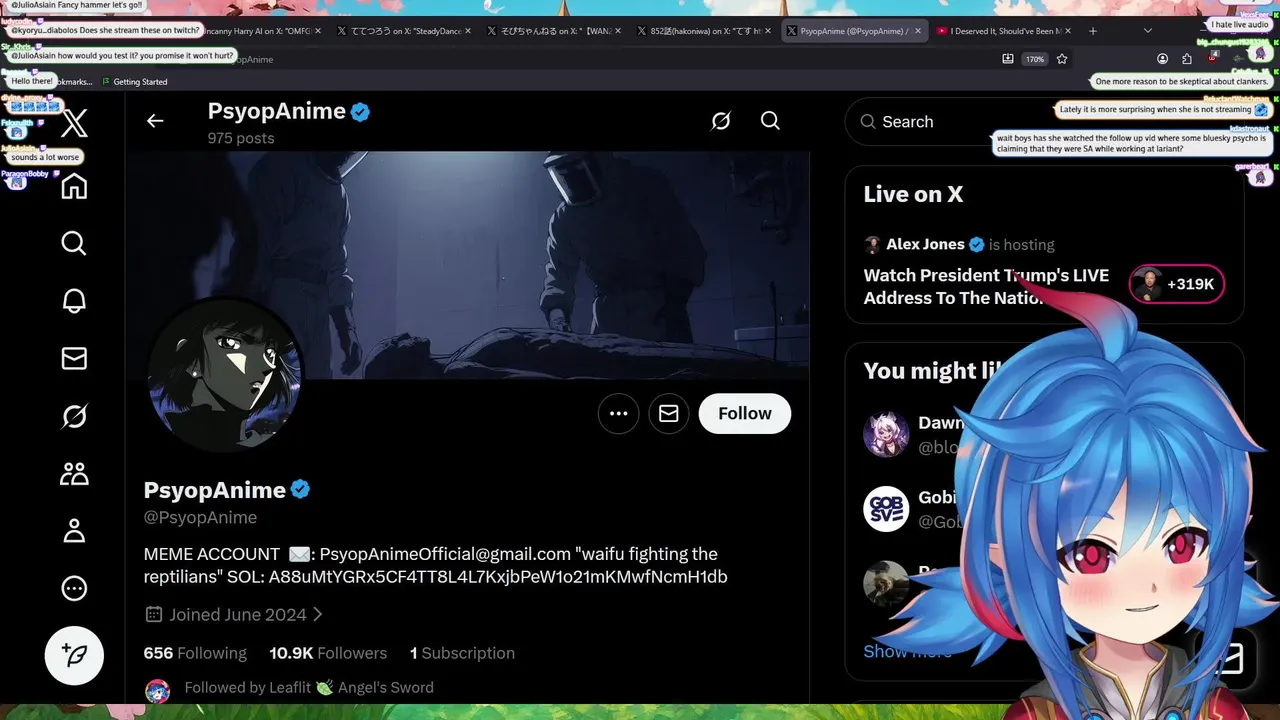Click the install app icon in address bar
Viewport: 1280px width, 720px height.
coord(1007,59)
